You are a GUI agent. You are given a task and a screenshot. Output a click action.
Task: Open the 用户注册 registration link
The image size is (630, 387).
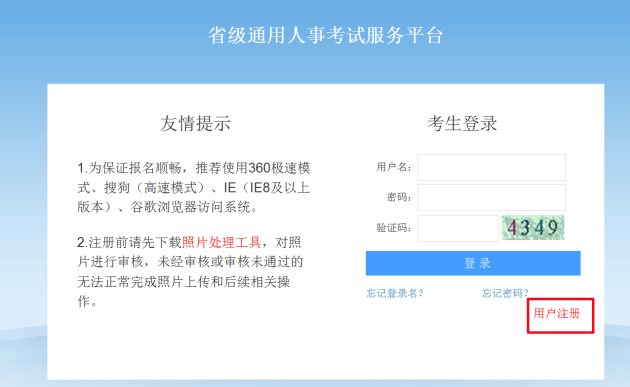557,313
